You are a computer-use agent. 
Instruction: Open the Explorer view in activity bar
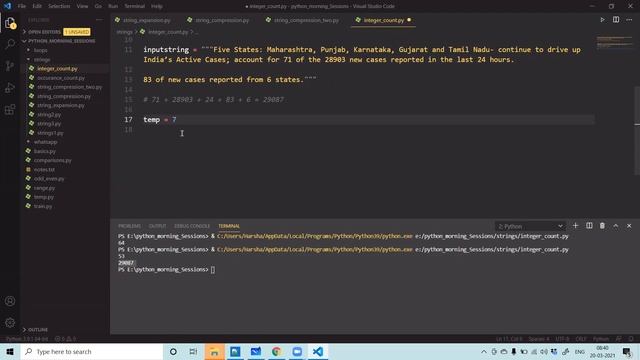10,23
